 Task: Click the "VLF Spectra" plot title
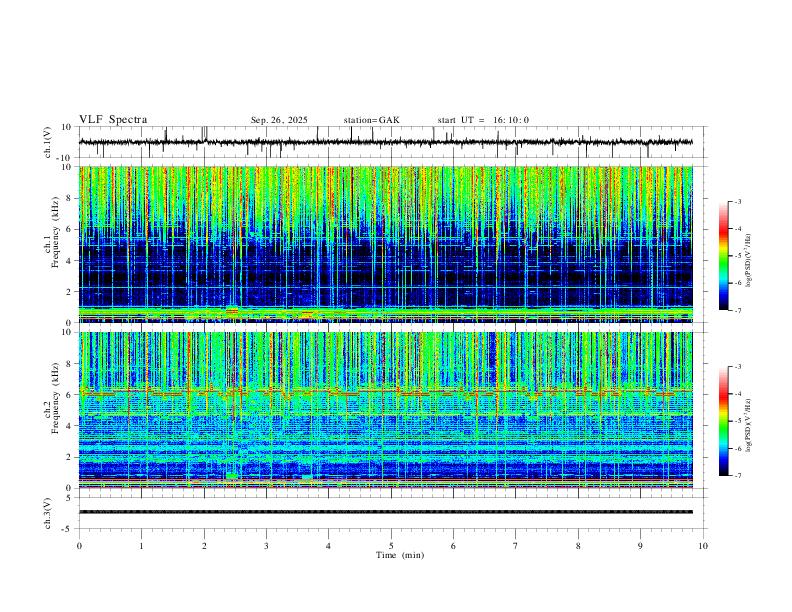113,120
